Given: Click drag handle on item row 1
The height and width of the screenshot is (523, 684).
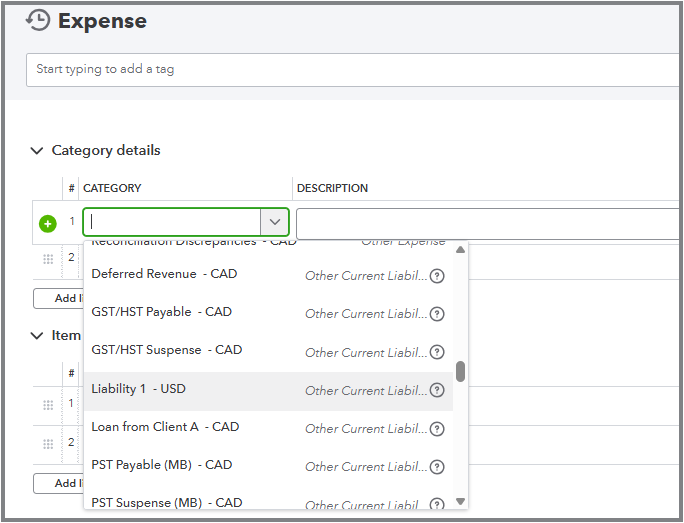Looking at the screenshot, I should (x=48, y=404).
